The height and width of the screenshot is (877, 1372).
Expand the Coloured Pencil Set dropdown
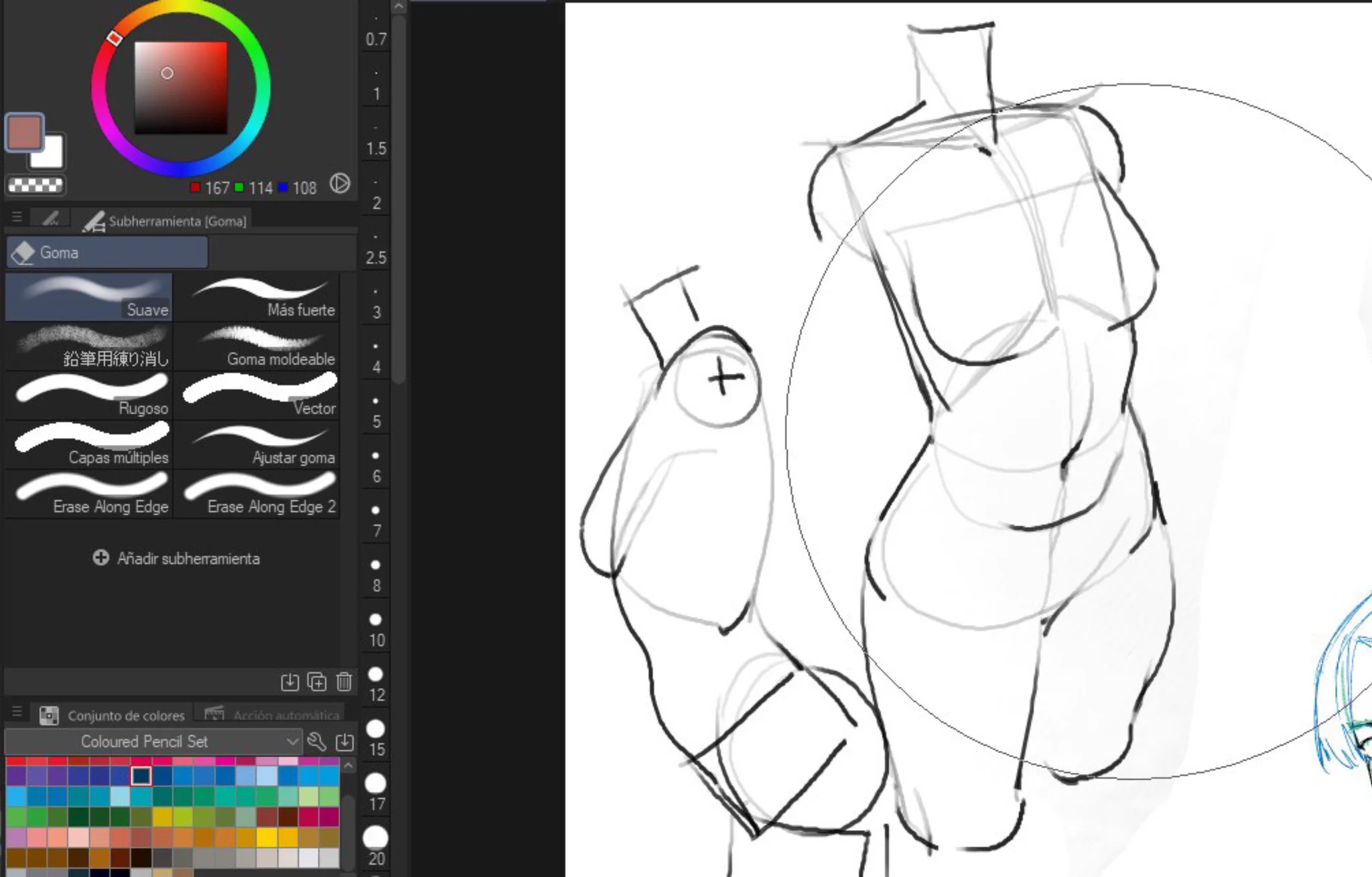tap(153, 742)
